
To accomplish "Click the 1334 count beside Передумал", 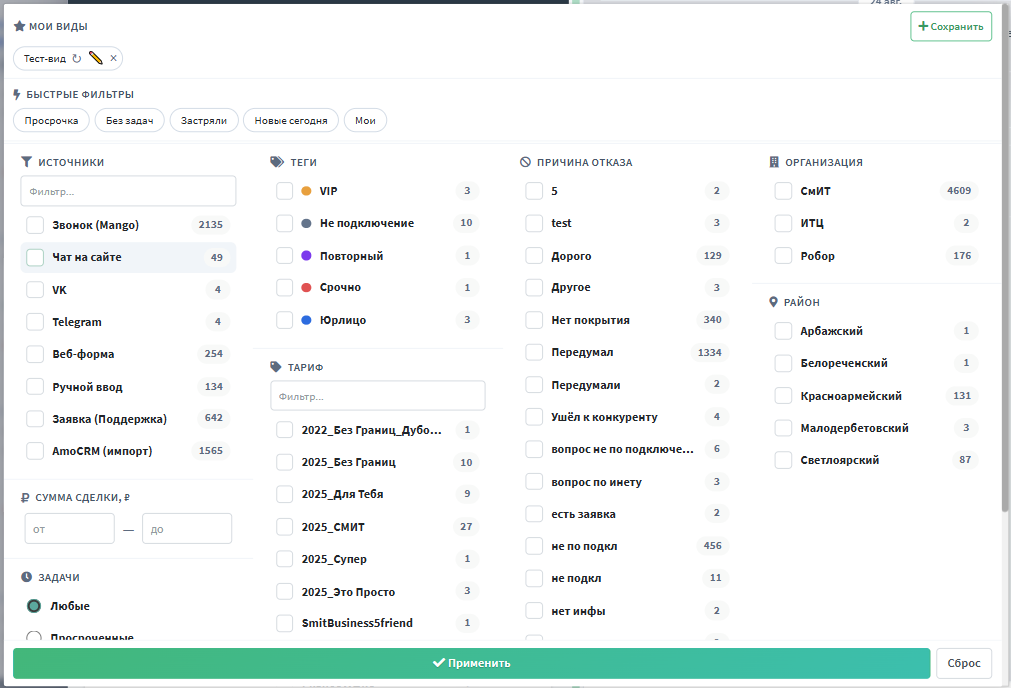I will click(709, 353).
